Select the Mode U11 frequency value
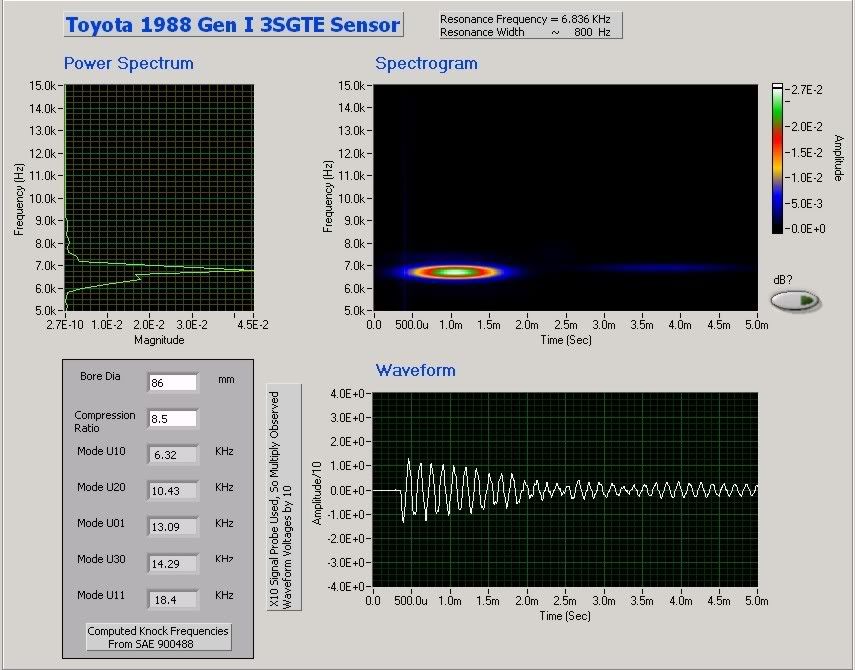The height and width of the screenshot is (670, 855). pyautogui.click(x=172, y=598)
